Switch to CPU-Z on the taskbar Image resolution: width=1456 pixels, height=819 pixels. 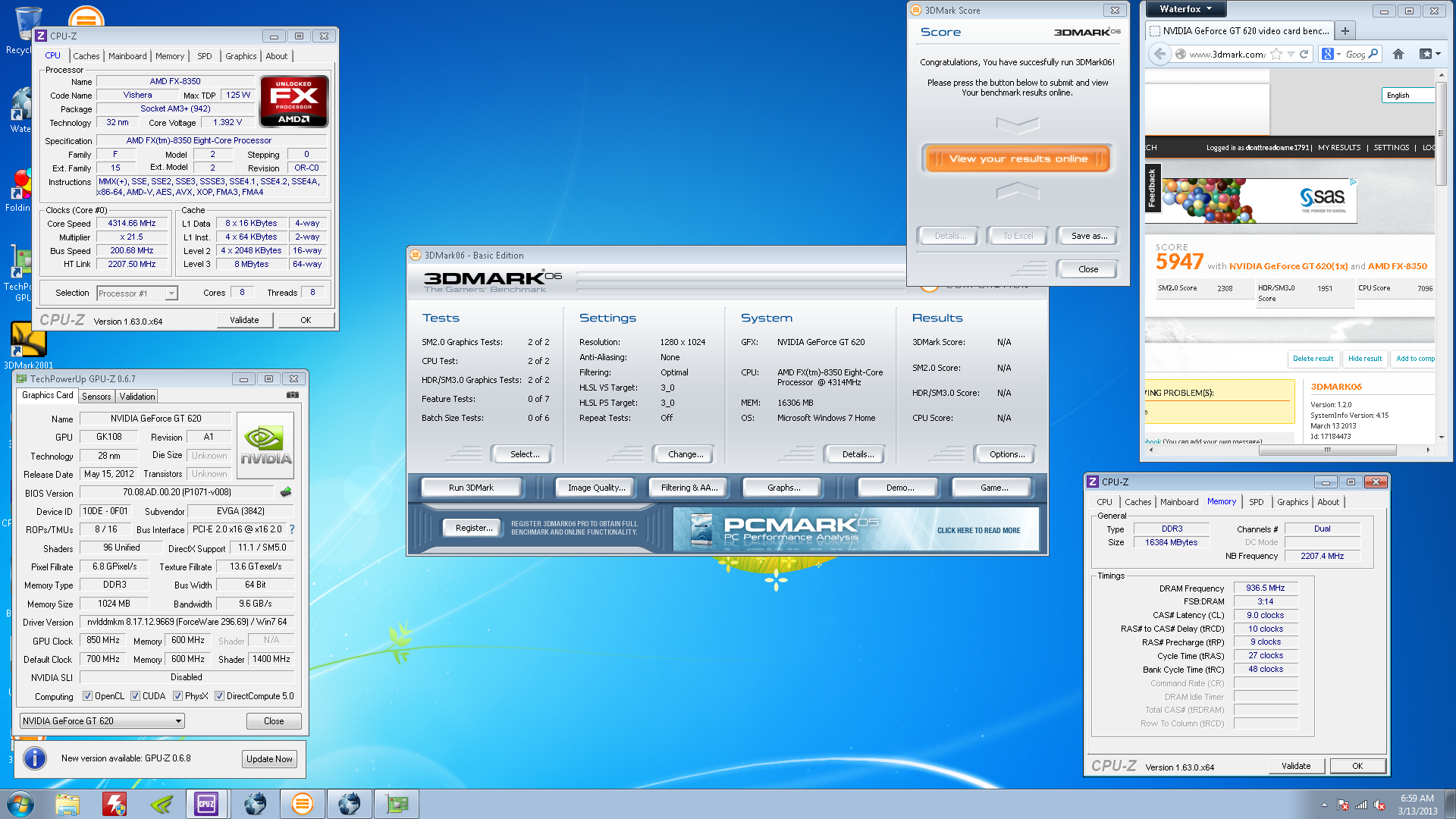click(x=207, y=804)
